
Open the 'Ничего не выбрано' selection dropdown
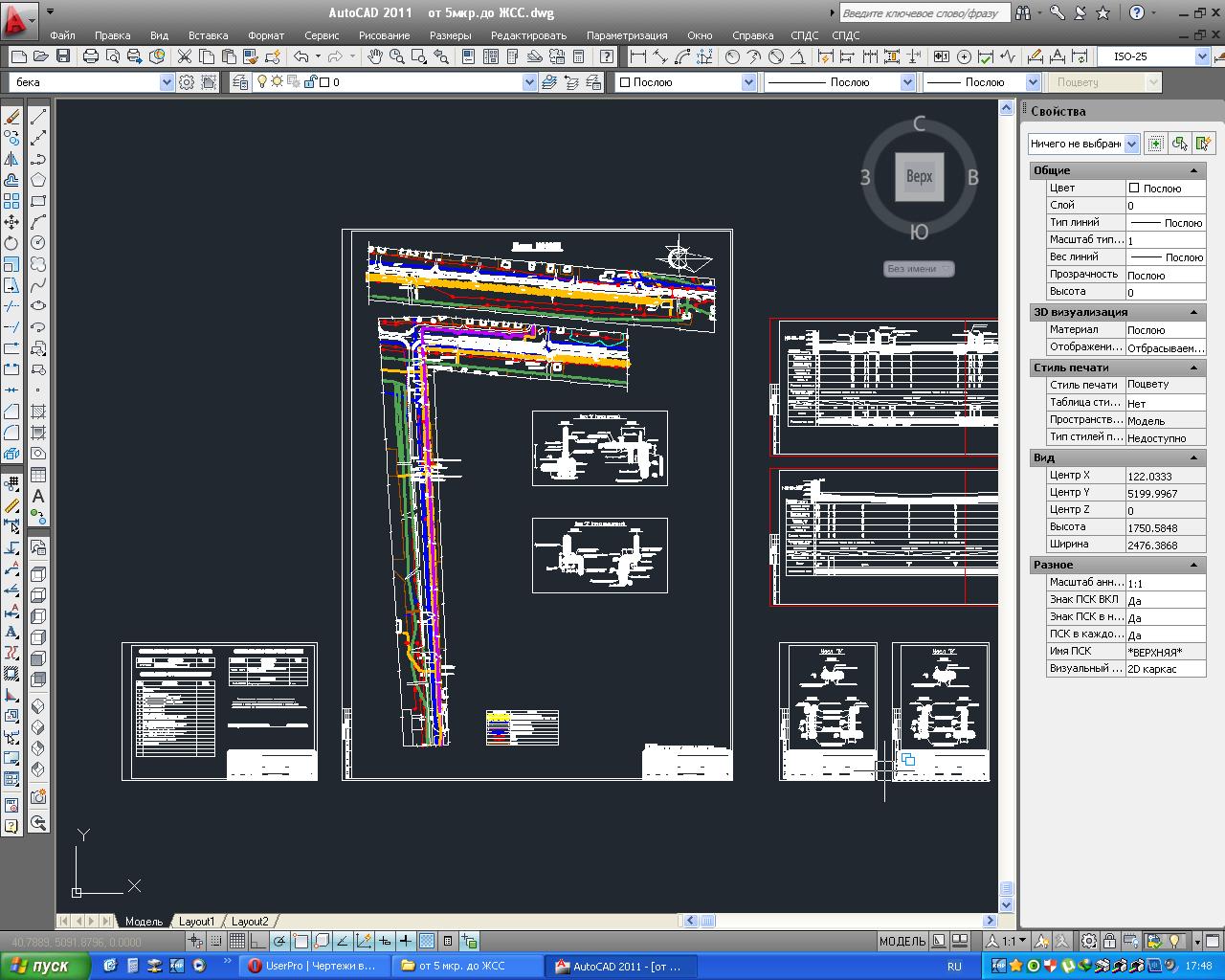click(1083, 144)
